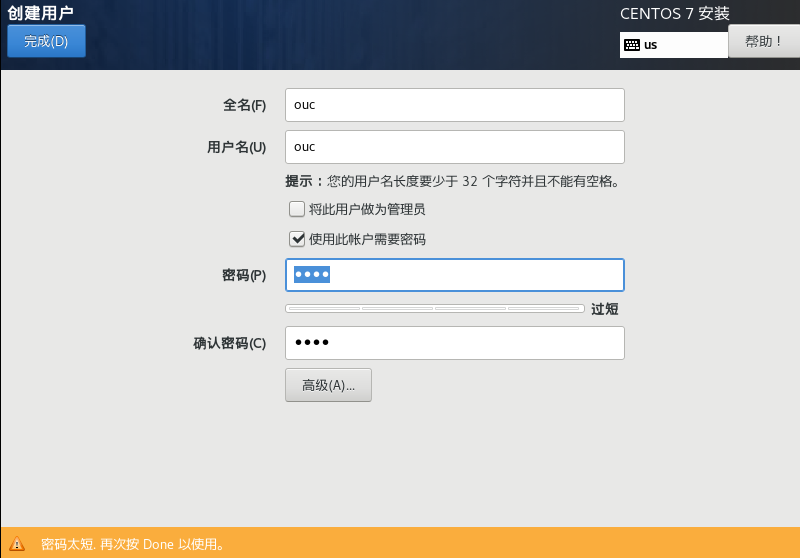Click the warning triangle icon

point(17,544)
